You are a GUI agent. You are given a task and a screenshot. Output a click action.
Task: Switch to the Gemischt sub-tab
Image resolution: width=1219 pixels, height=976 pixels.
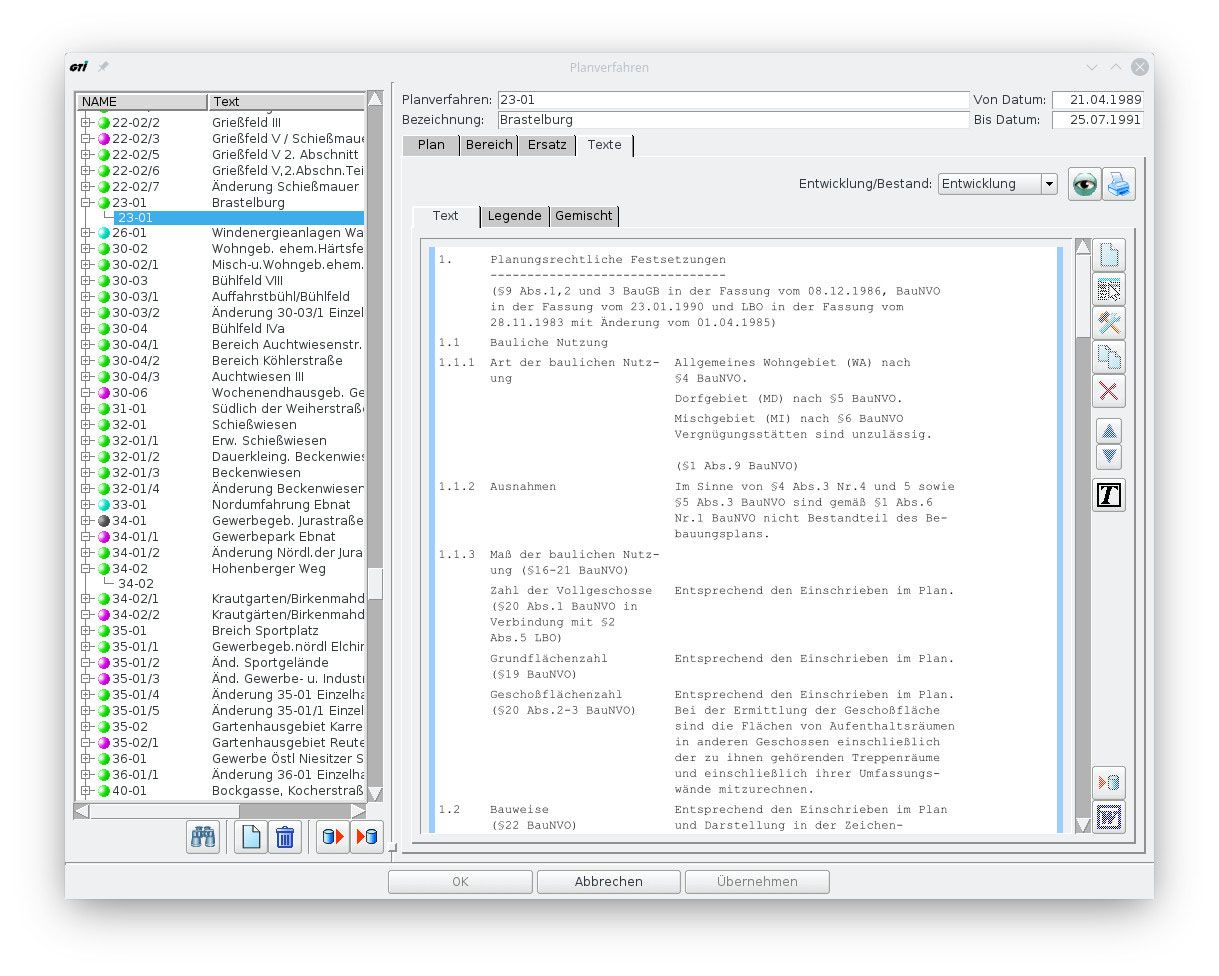click(584, 216)
